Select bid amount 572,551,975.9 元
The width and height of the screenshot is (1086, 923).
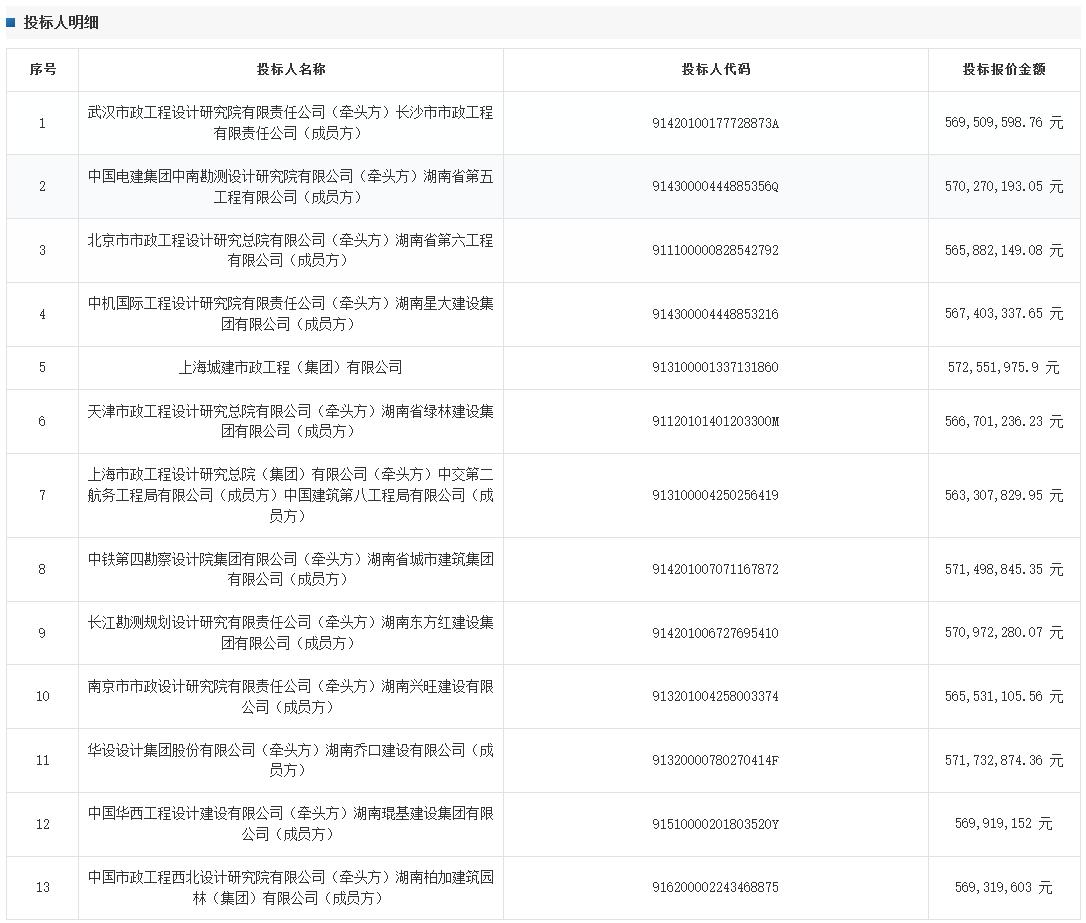coord(1004,367)
